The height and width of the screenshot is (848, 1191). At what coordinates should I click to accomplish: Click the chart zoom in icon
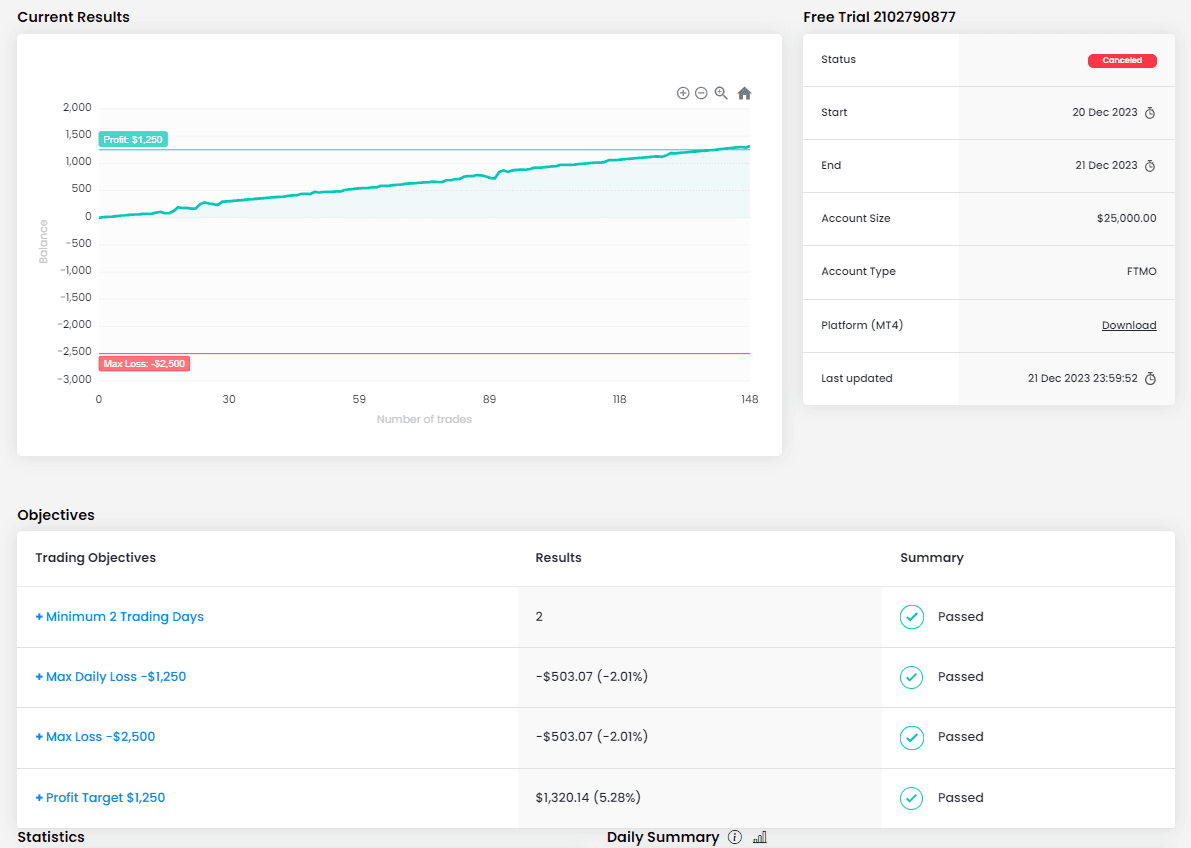[x=683, y=93]
